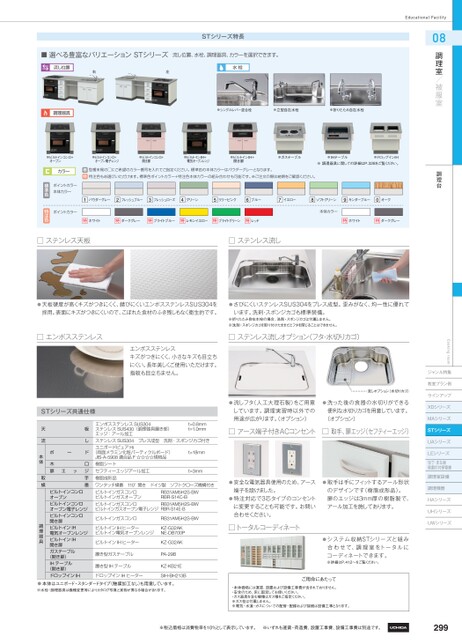Click the orange 調理器具 flame category icon

pyautogui.click(x=46, y=113)
